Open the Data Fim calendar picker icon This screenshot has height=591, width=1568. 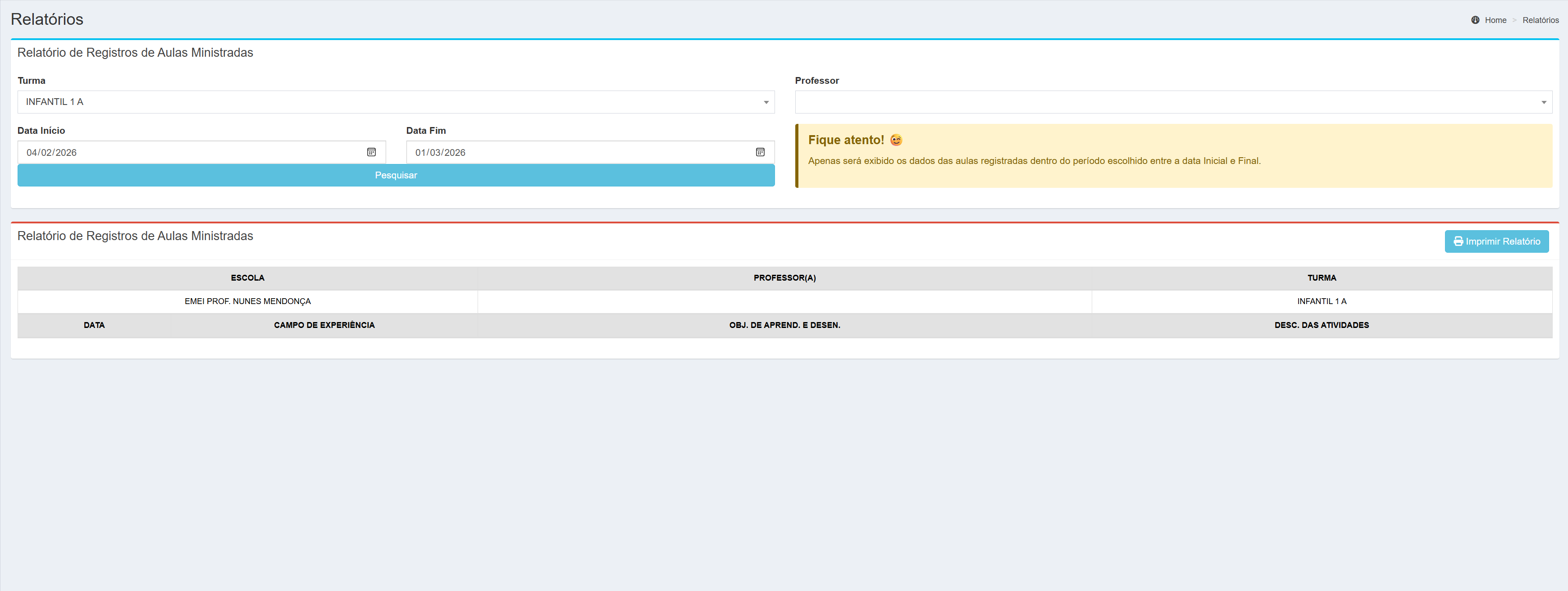pyautogui.click(x=760, y=152)
